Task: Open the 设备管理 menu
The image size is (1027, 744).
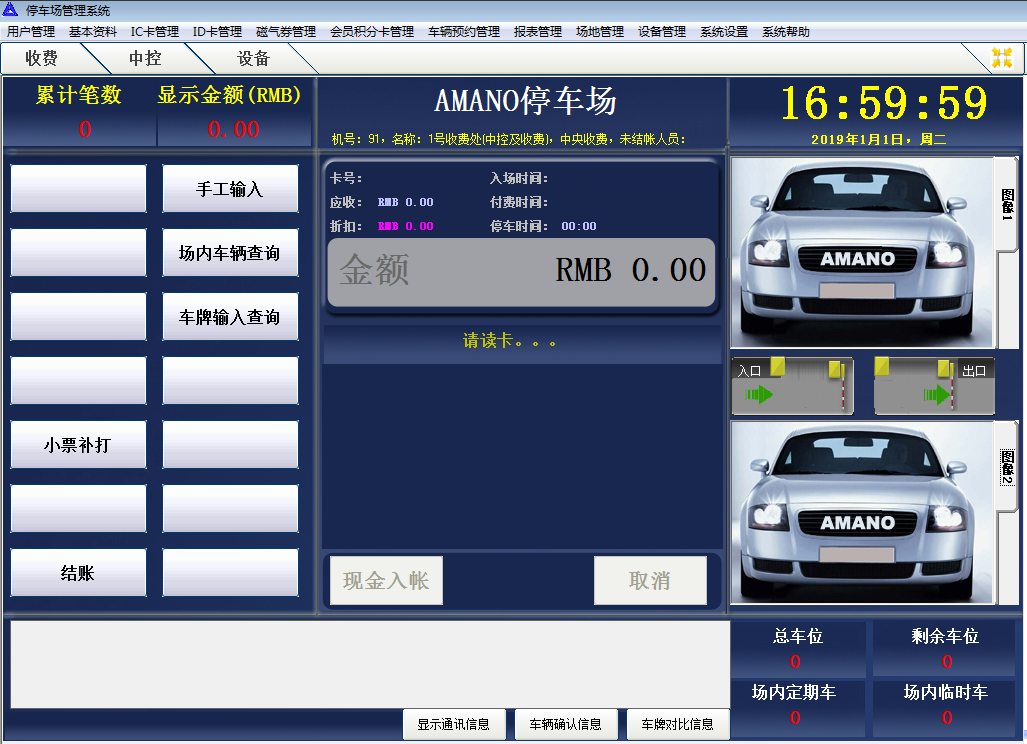Action: coord(661,32)
